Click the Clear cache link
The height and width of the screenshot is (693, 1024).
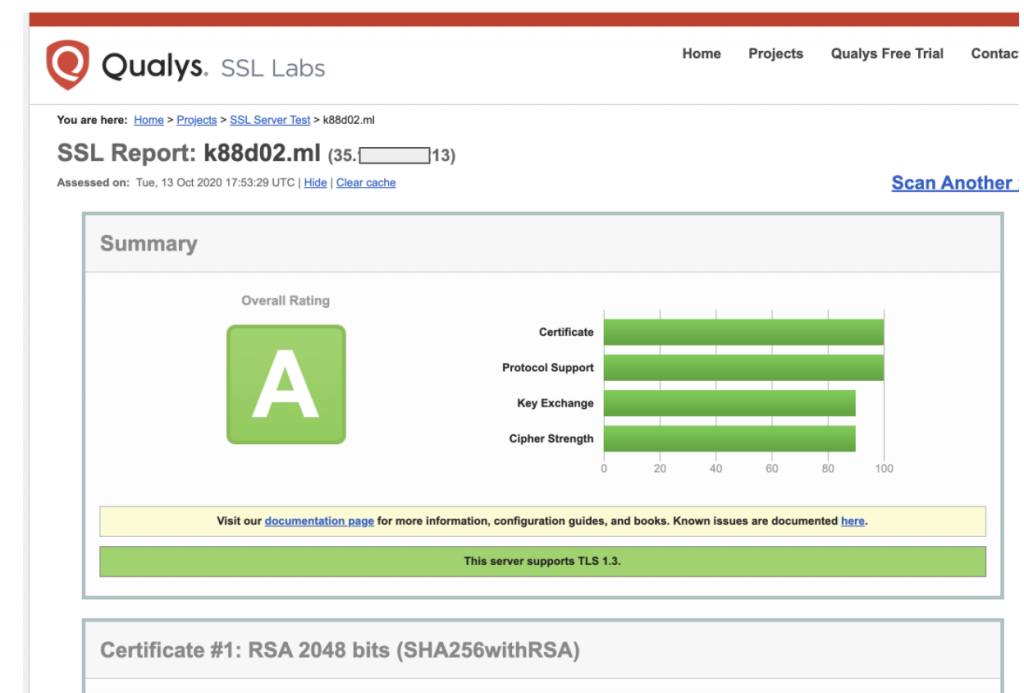tap(366, 183)
